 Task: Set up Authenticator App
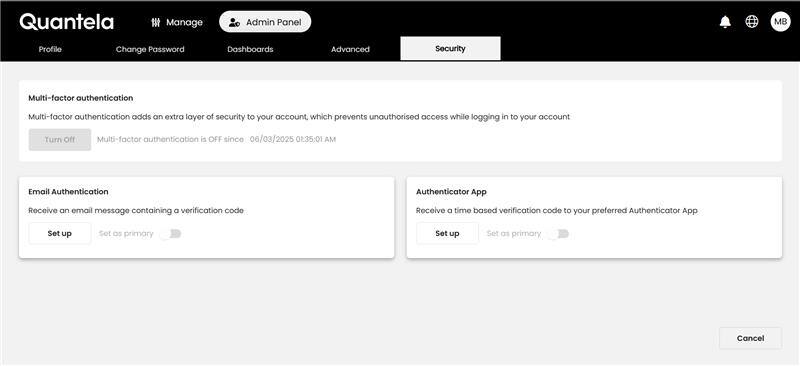pos(447,233)
